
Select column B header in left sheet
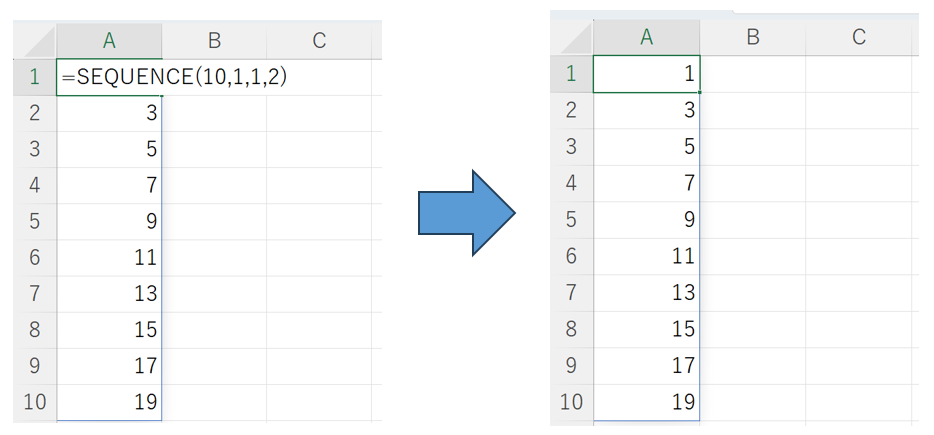pos(214,41)
